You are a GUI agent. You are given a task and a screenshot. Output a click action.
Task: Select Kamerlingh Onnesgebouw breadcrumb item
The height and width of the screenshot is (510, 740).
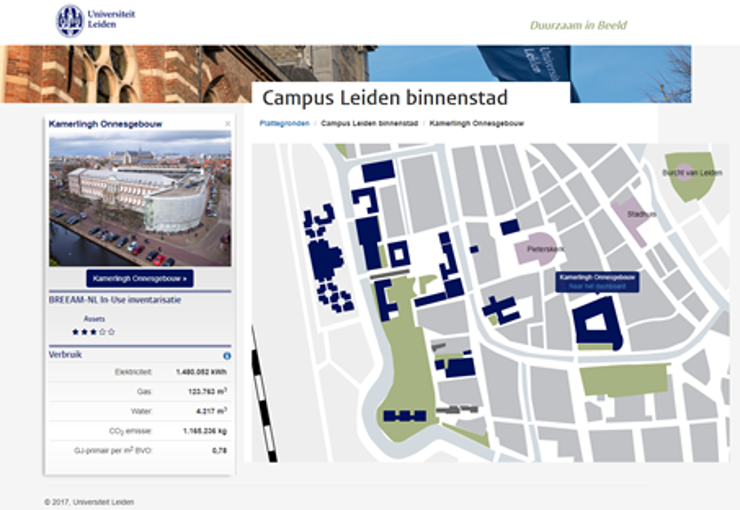point(477,123)
